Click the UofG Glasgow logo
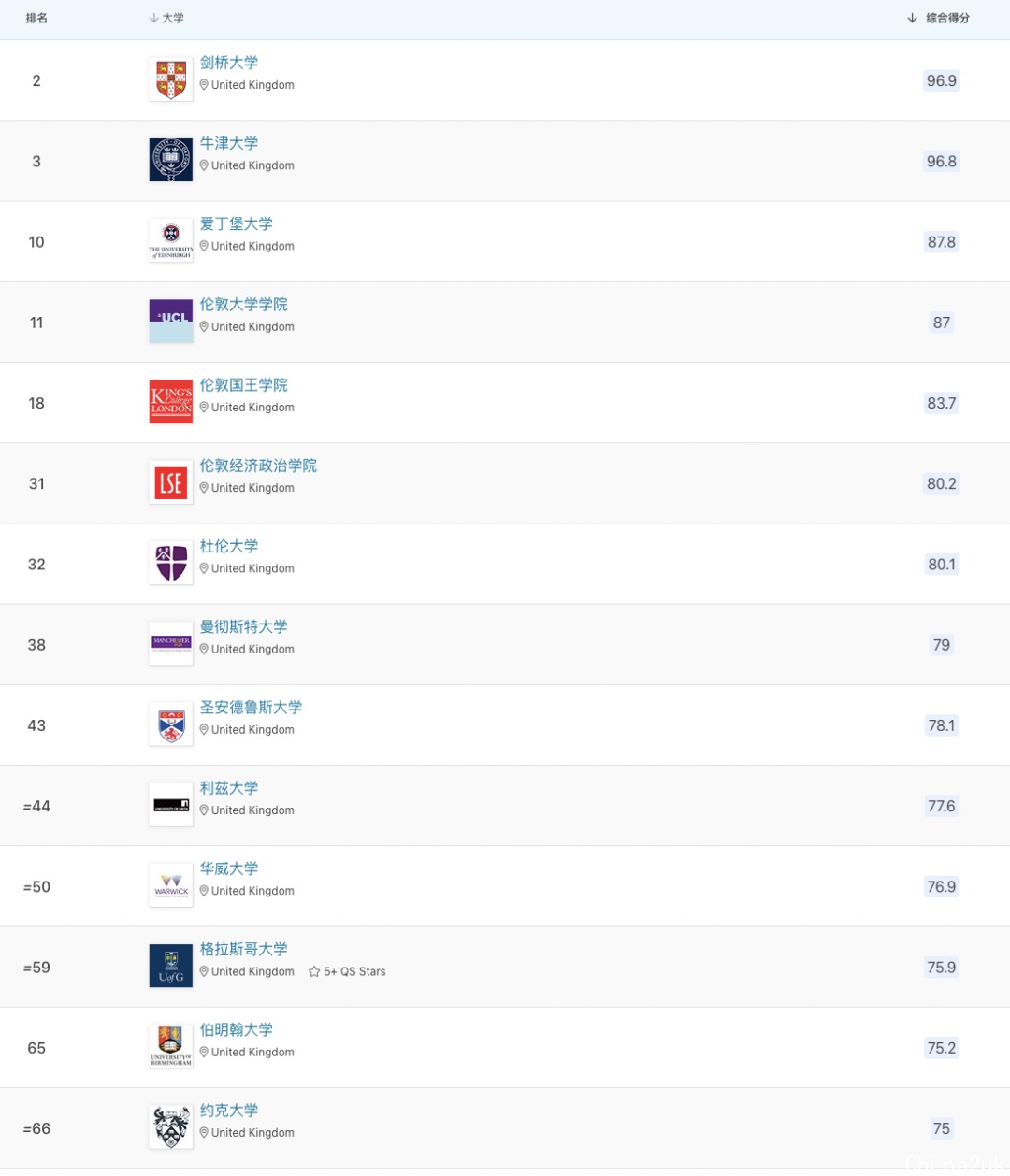1010x1176 pixels. point(171,966)
